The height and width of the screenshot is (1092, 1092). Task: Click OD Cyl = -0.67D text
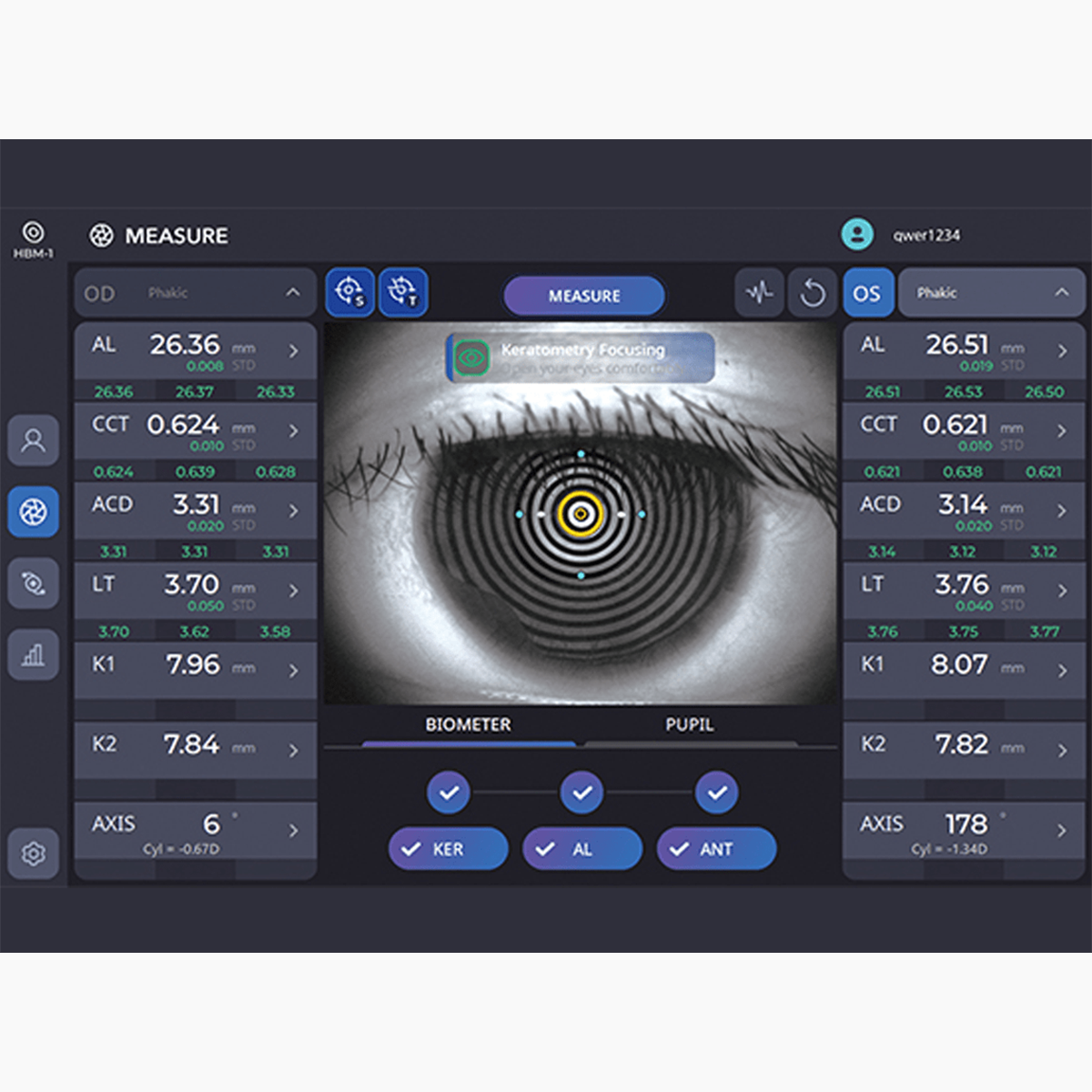[181, 849]
